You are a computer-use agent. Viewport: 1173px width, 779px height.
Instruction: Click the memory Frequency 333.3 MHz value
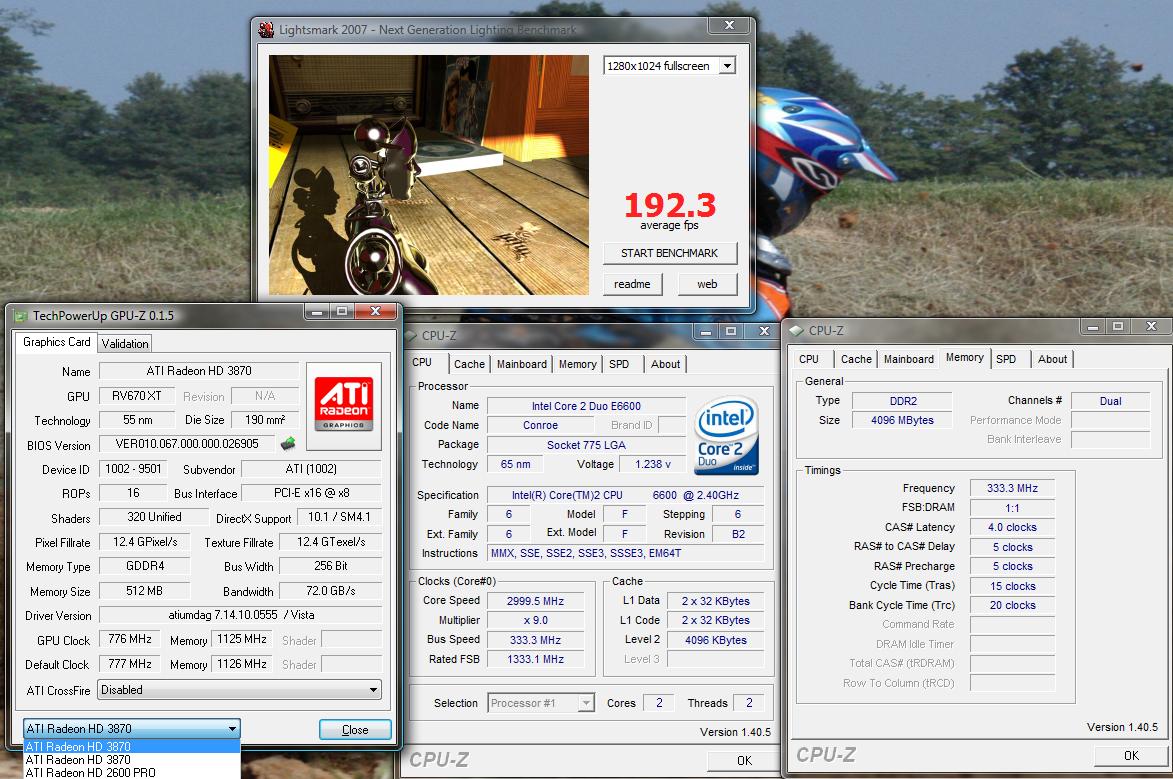1012,488
